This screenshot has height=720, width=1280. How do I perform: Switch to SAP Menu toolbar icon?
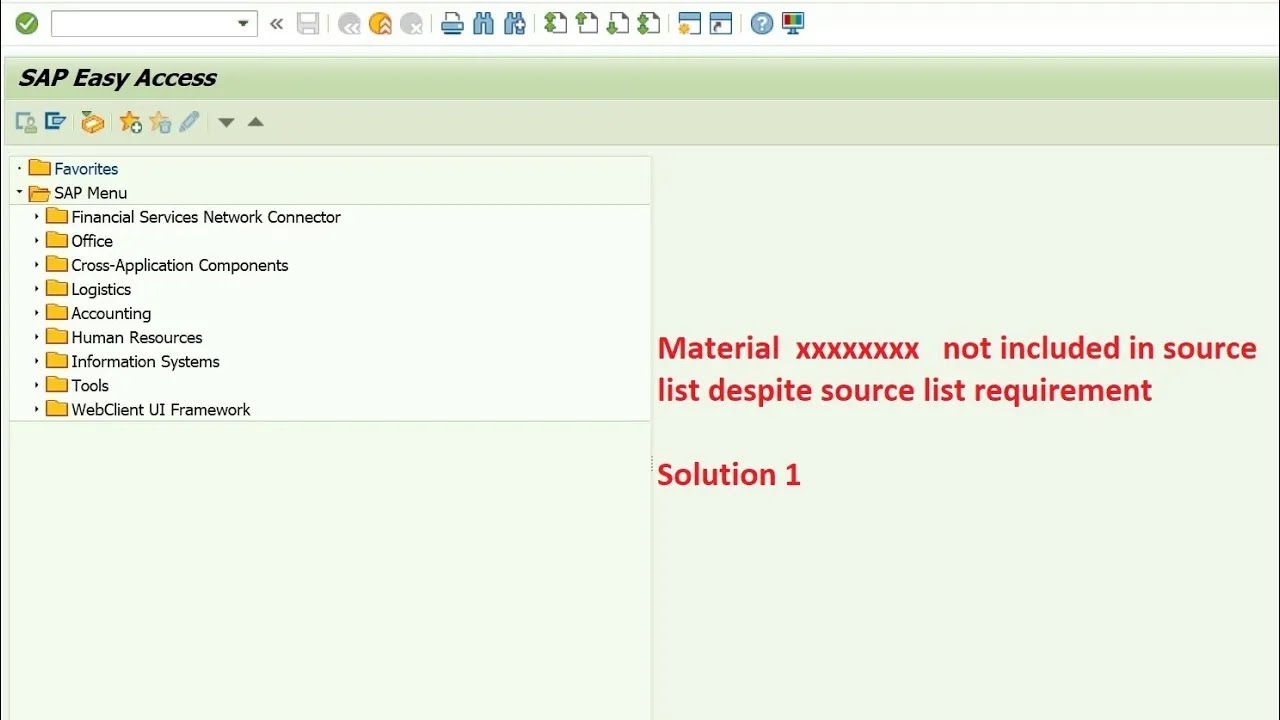click(55, 122)
